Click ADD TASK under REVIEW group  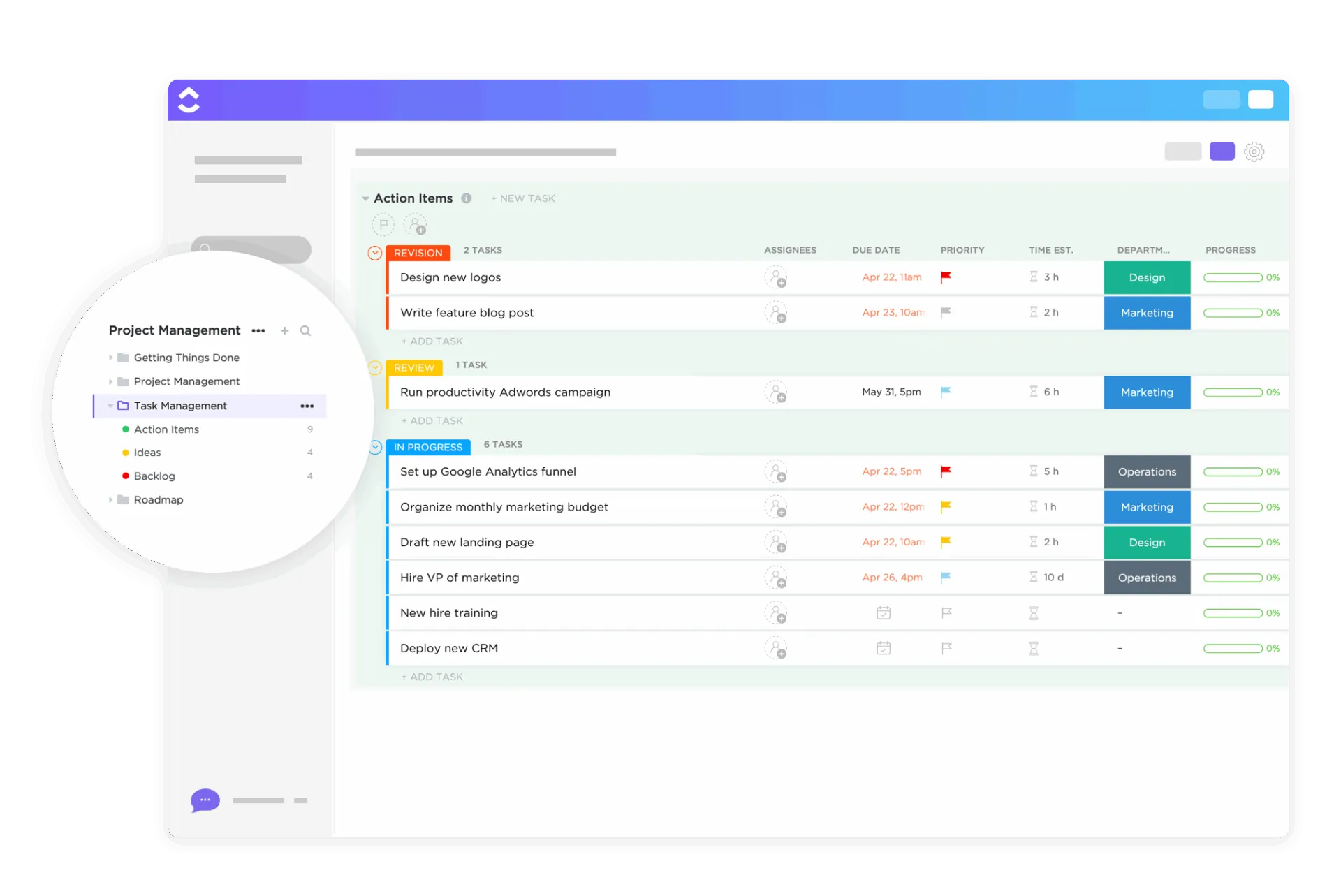(432, 421)
